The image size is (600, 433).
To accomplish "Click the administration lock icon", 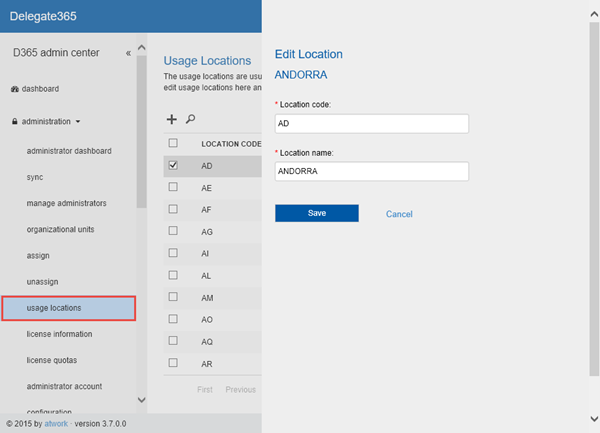I will pos(15,122).
